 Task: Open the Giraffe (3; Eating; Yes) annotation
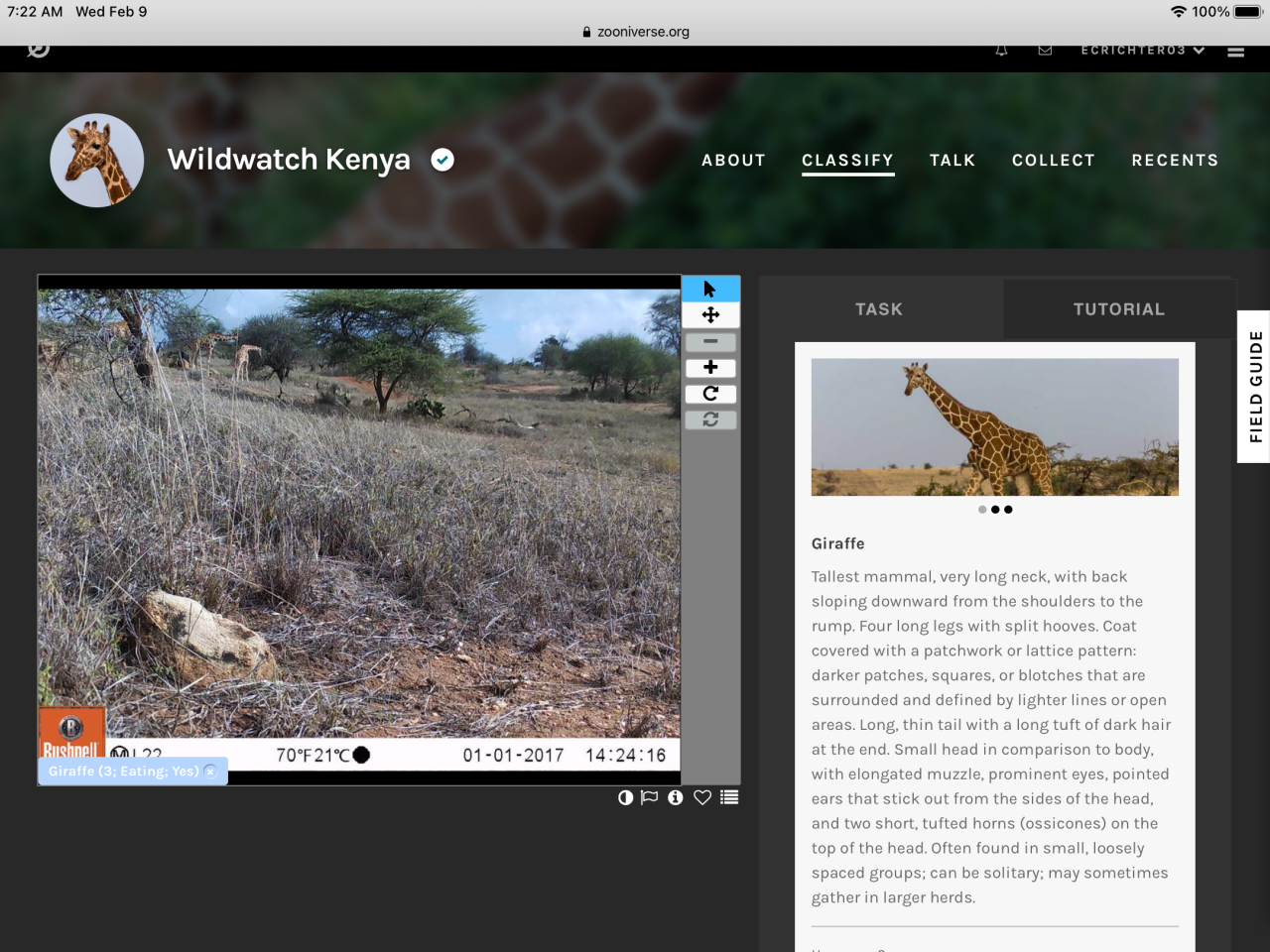tap(124, 772)
